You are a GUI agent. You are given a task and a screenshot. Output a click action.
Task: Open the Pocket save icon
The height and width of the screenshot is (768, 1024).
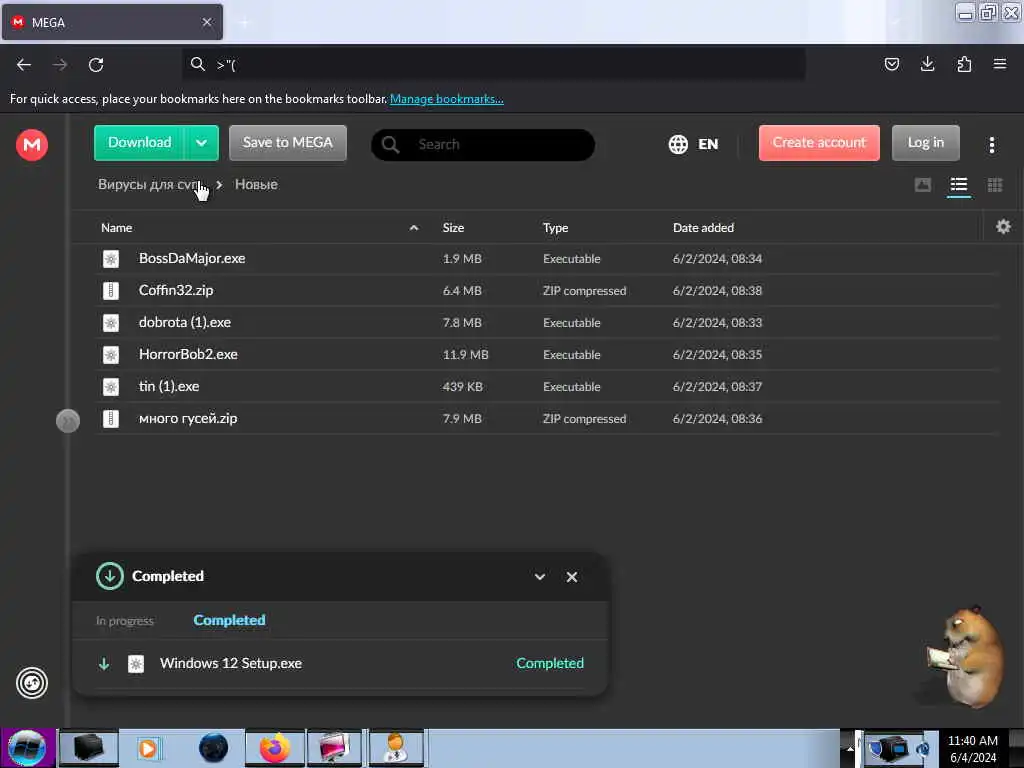pyautogui.click(x=891, y=64)
